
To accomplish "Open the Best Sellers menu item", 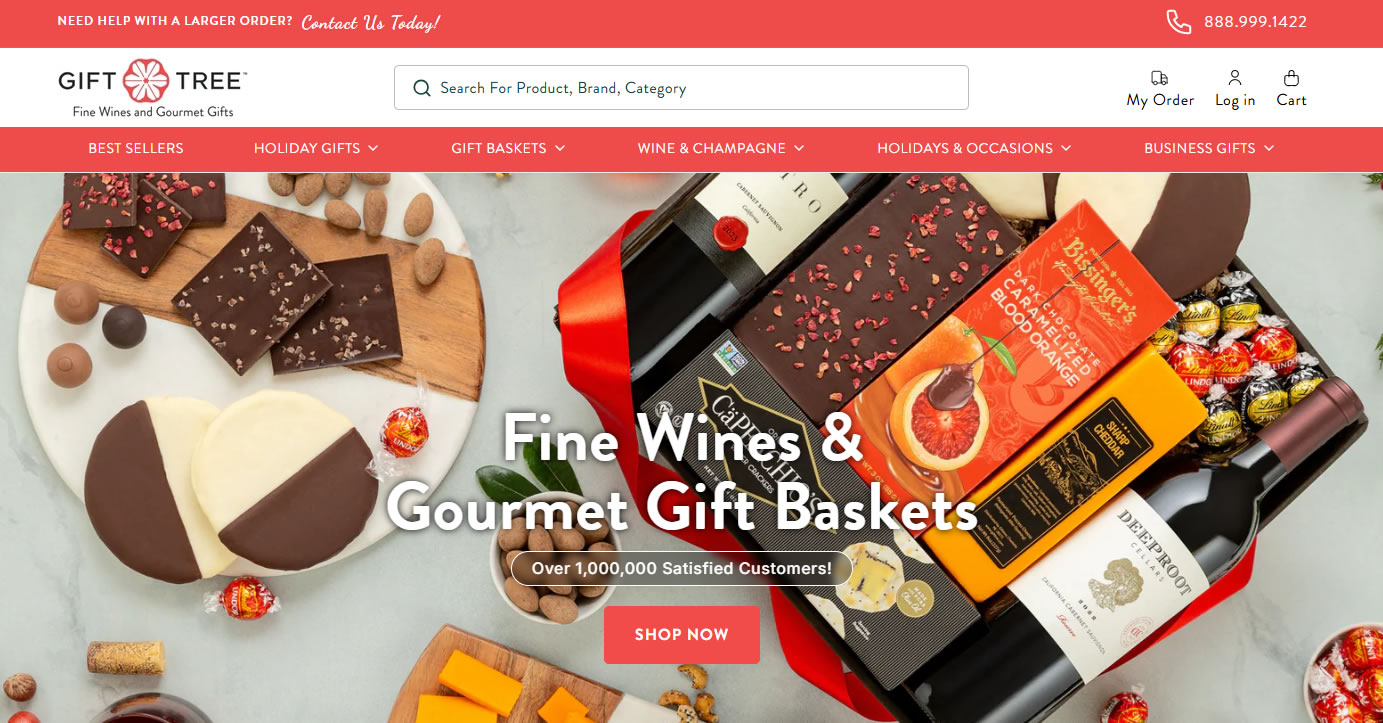I will 136,148.
